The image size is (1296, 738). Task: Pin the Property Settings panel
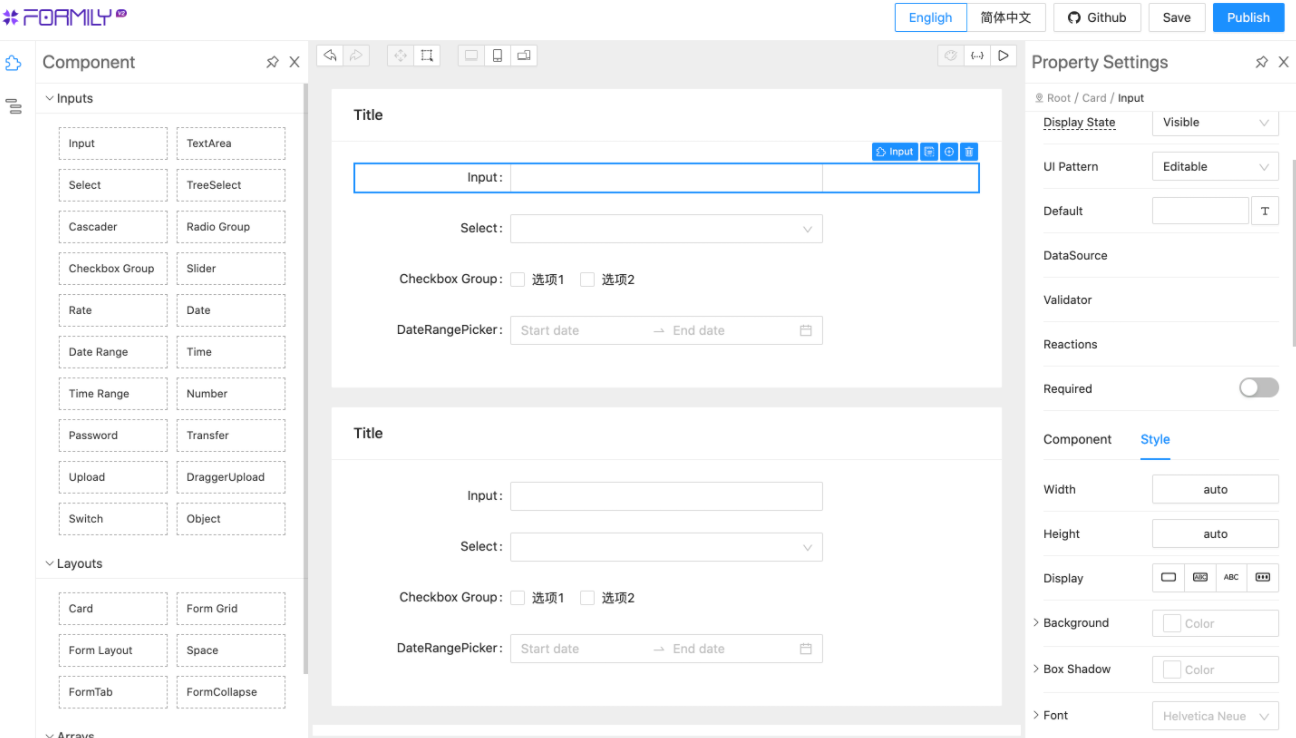click(x=1262, y=62)
